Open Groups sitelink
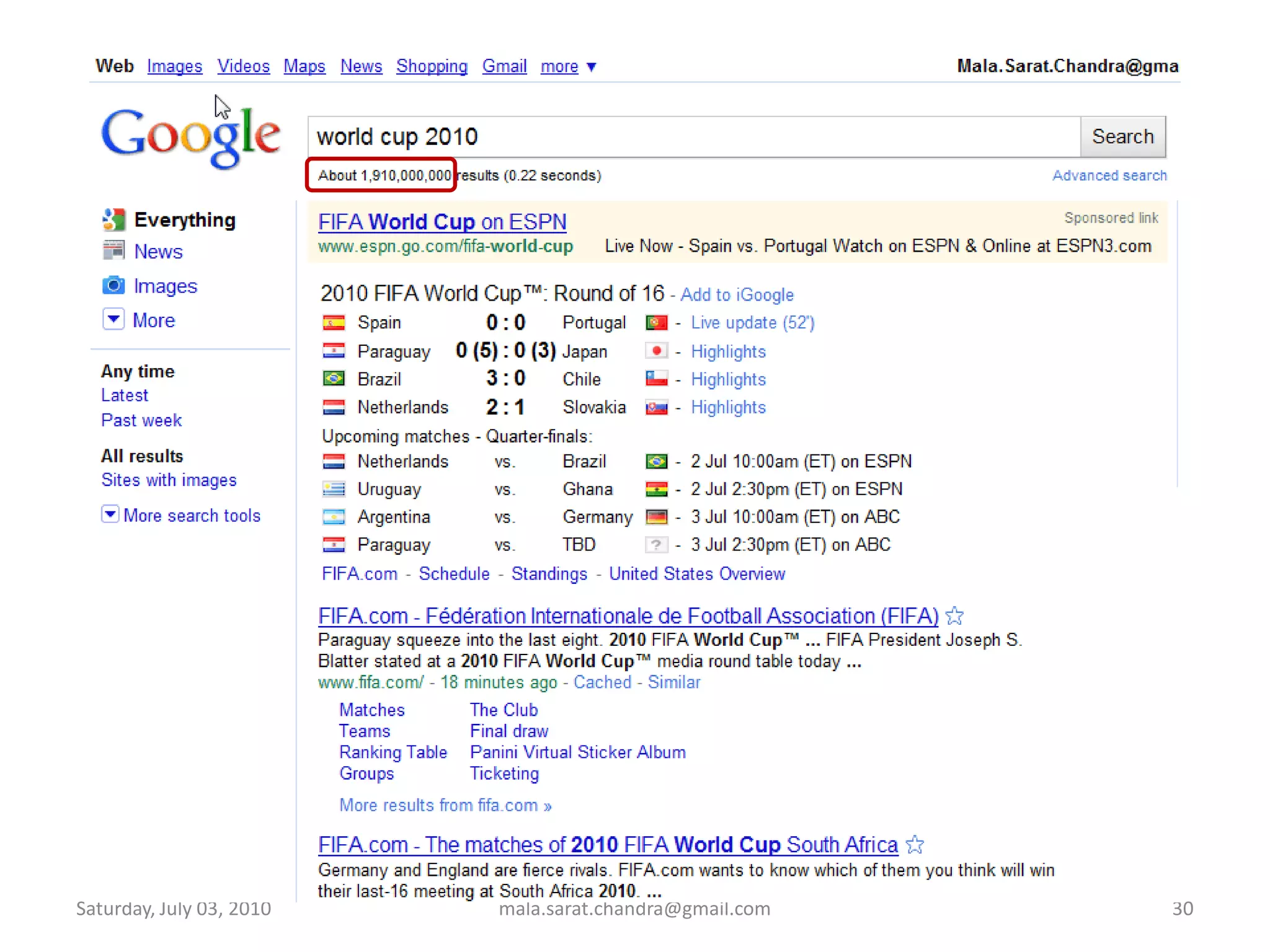This screenshot has height=952, width=1270. pos(366,773)
